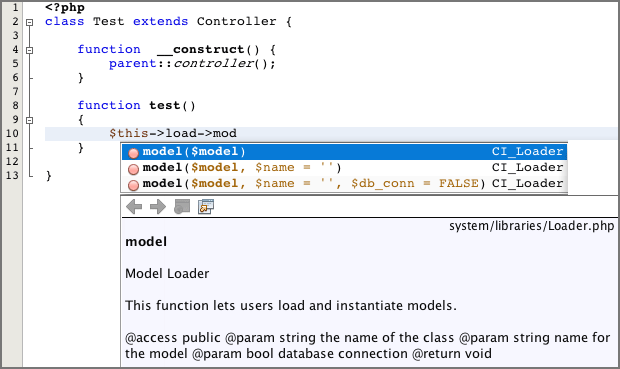Select model suggestion with $db_conn = FALSE

[x=344, y=184]
